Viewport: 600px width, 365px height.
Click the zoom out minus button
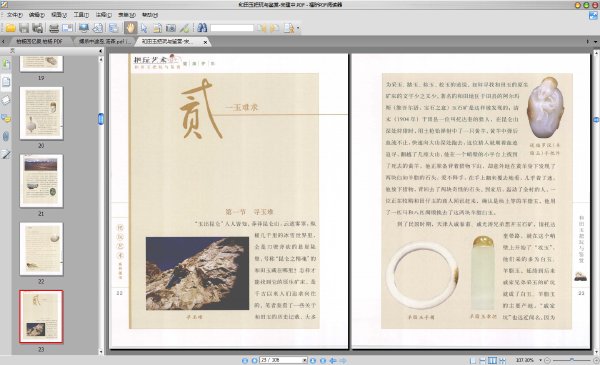548,360
